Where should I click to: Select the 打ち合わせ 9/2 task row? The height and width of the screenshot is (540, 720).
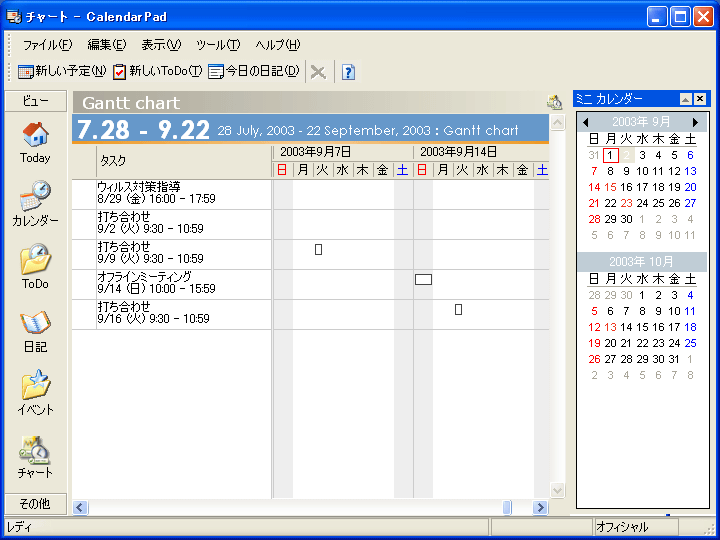coord(172,225)
